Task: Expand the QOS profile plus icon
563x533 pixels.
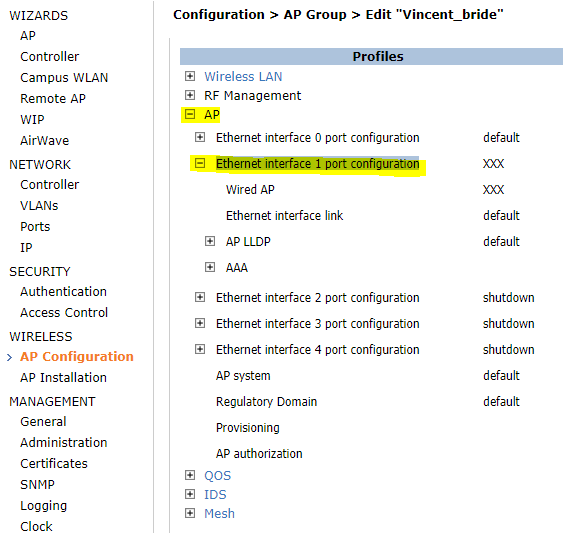Action: [190, 475]
